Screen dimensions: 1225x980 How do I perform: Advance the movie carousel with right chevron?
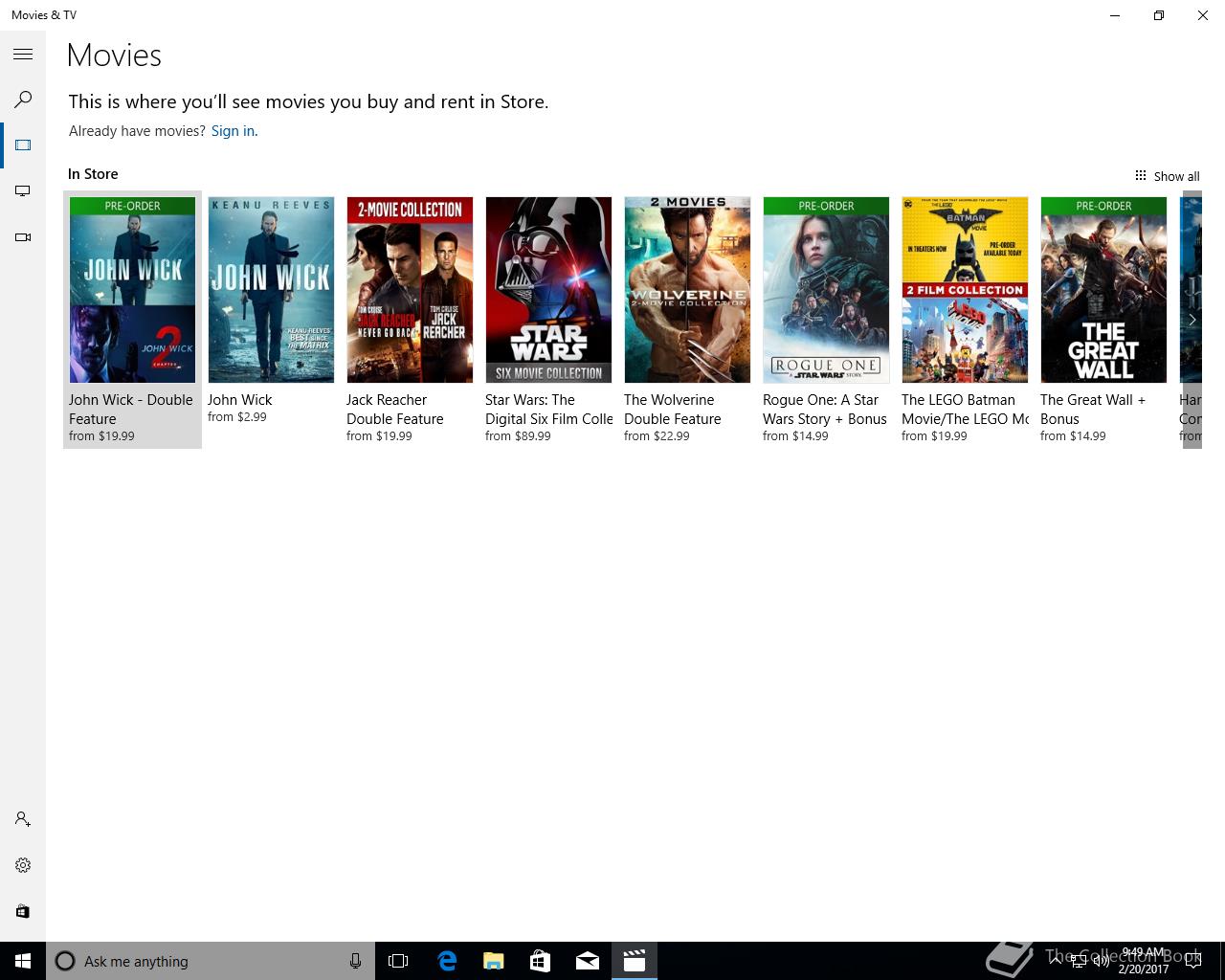point(1192,320)
